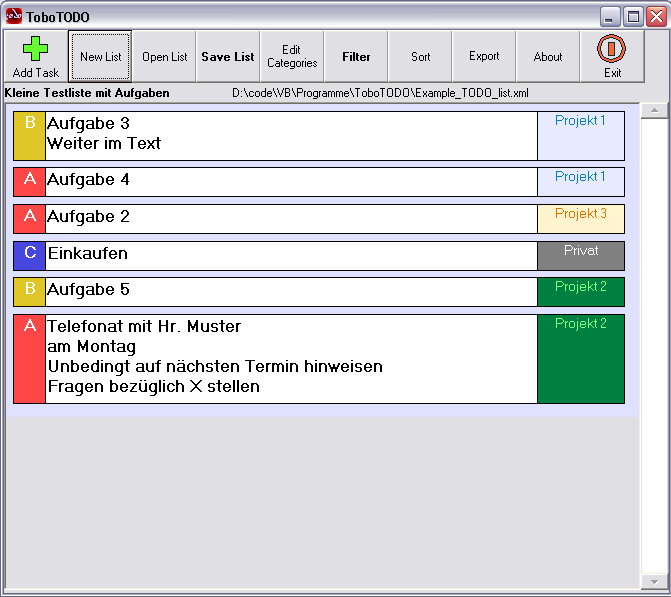This screenshot has height=597, width=671.
Task: Click blue priority C of Einkaufen
Action: pos(29,255)
